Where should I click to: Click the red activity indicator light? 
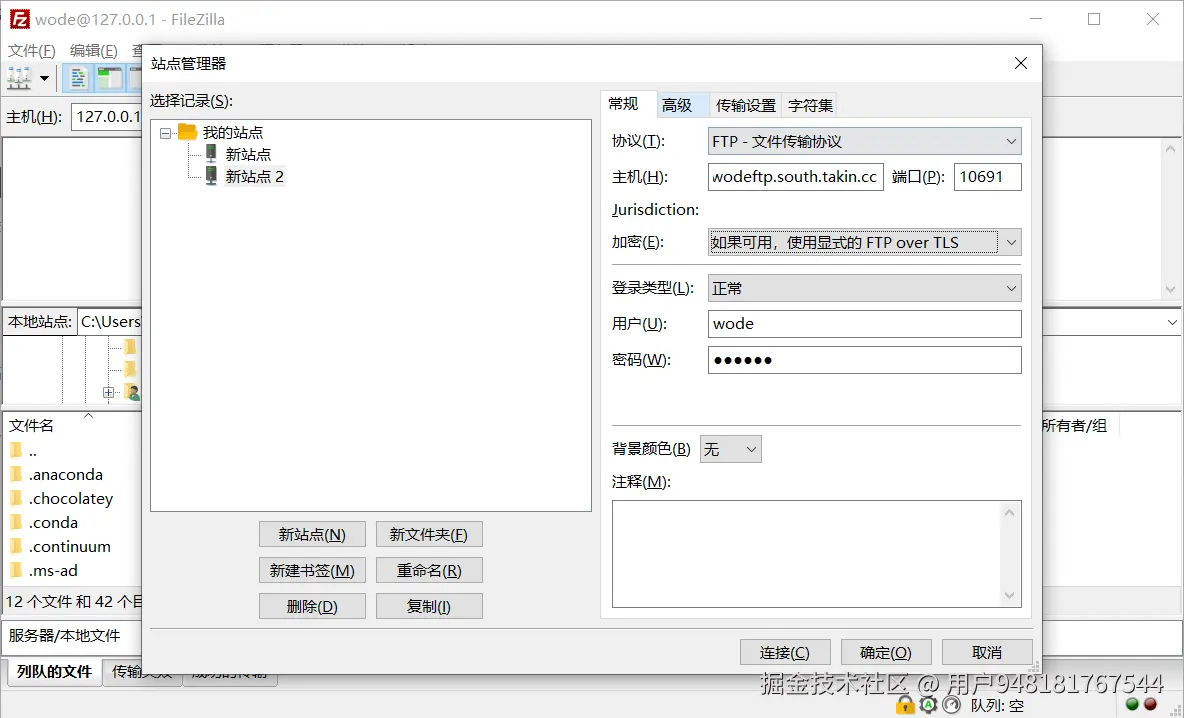coord(1150,704)
